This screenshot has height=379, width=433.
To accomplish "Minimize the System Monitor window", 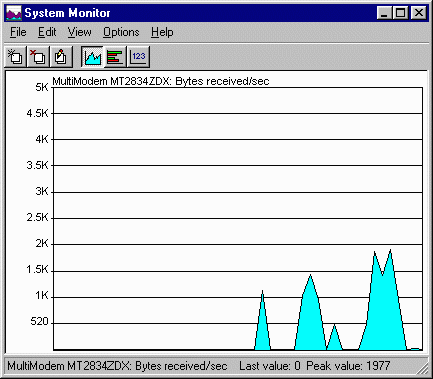I will click(x=384, y=13).
